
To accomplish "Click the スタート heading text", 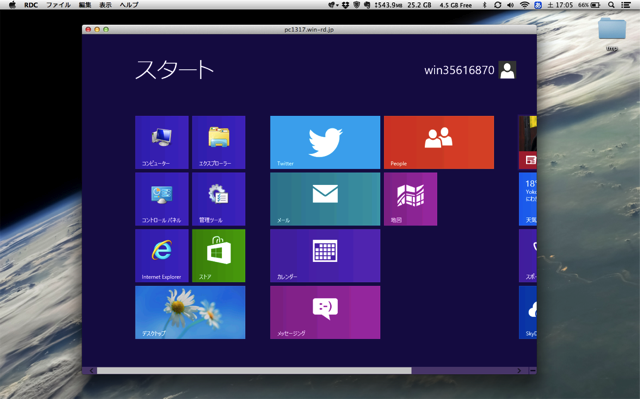I will (174, 69).
